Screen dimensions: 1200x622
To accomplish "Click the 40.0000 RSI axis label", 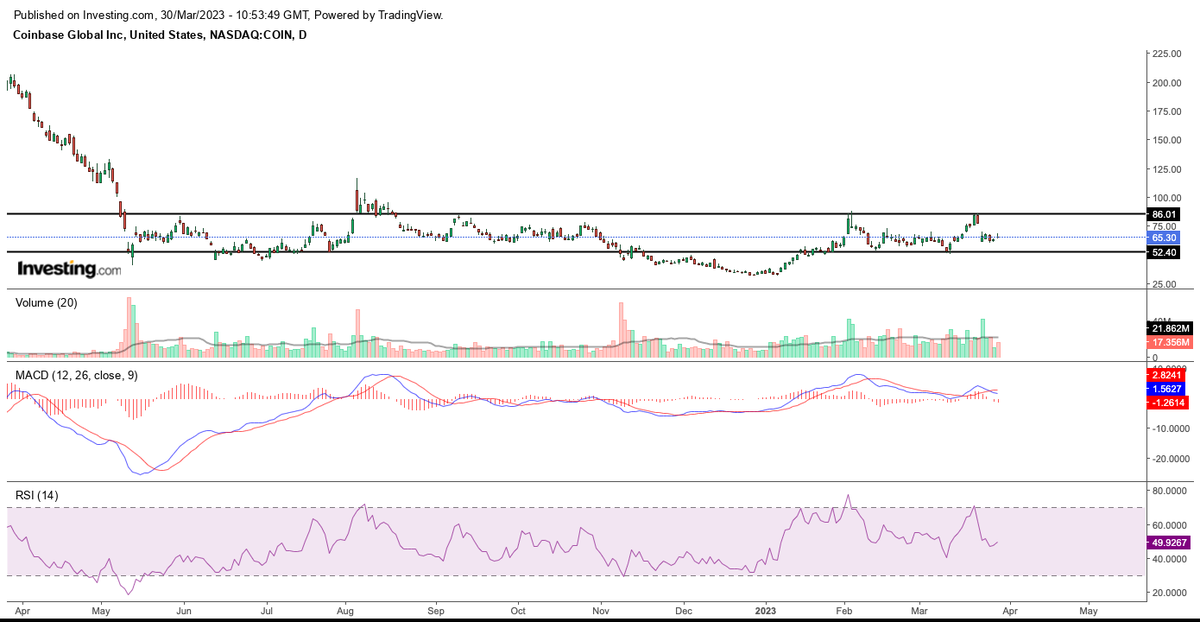I will pos(1171,559).
